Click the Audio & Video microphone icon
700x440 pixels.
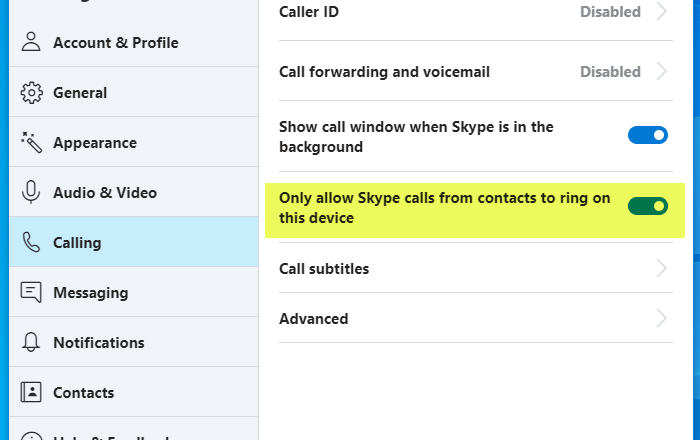point(31,192)
